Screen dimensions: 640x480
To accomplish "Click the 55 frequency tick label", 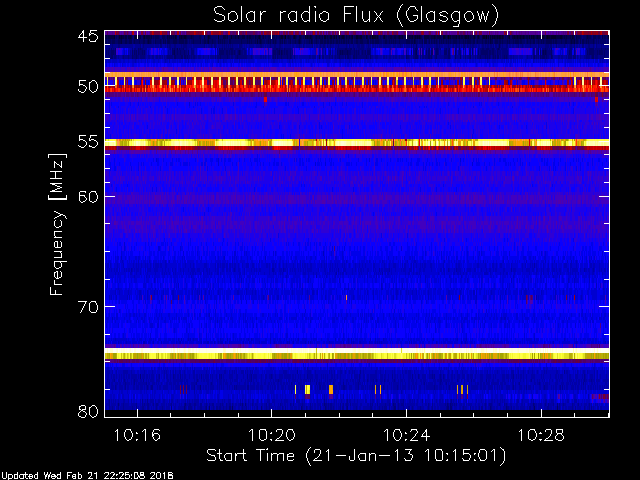I will point(88,142).
